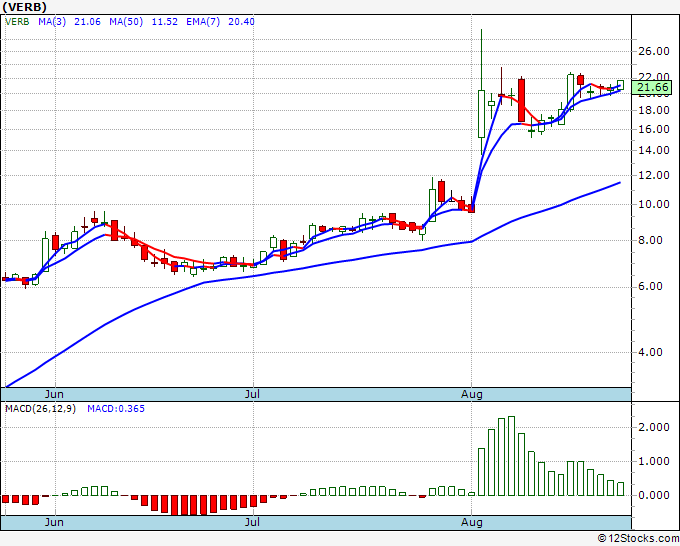The width and height of the screenshot is (680, 546).
Task: Select the MA(3) legend label
Action: click(x=52, y=22)
